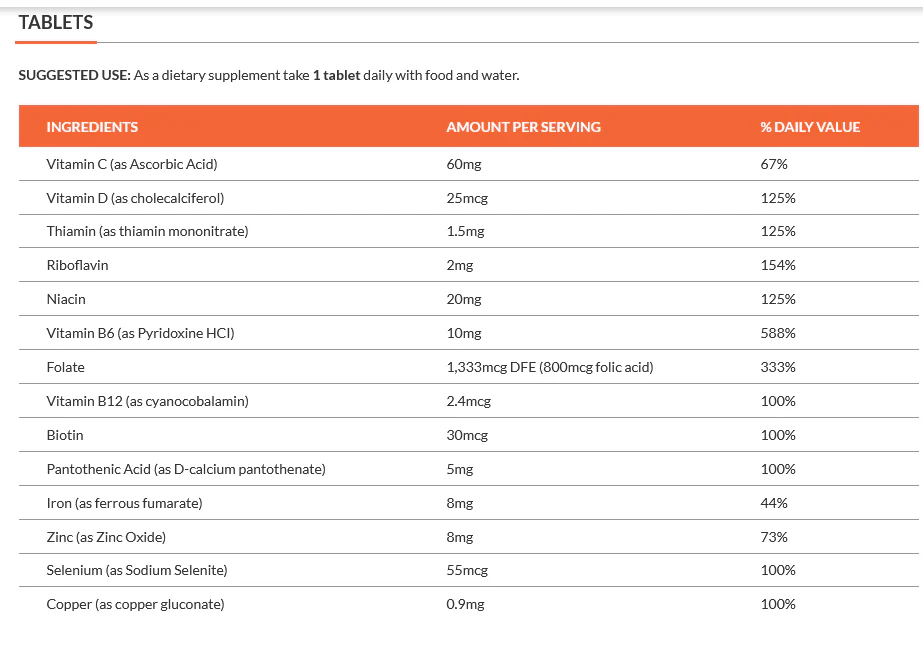The image size is (923, 646).
Task: Click the SUGGESTED USE text line
Action: pyautogui.click(x=269, y=75)
